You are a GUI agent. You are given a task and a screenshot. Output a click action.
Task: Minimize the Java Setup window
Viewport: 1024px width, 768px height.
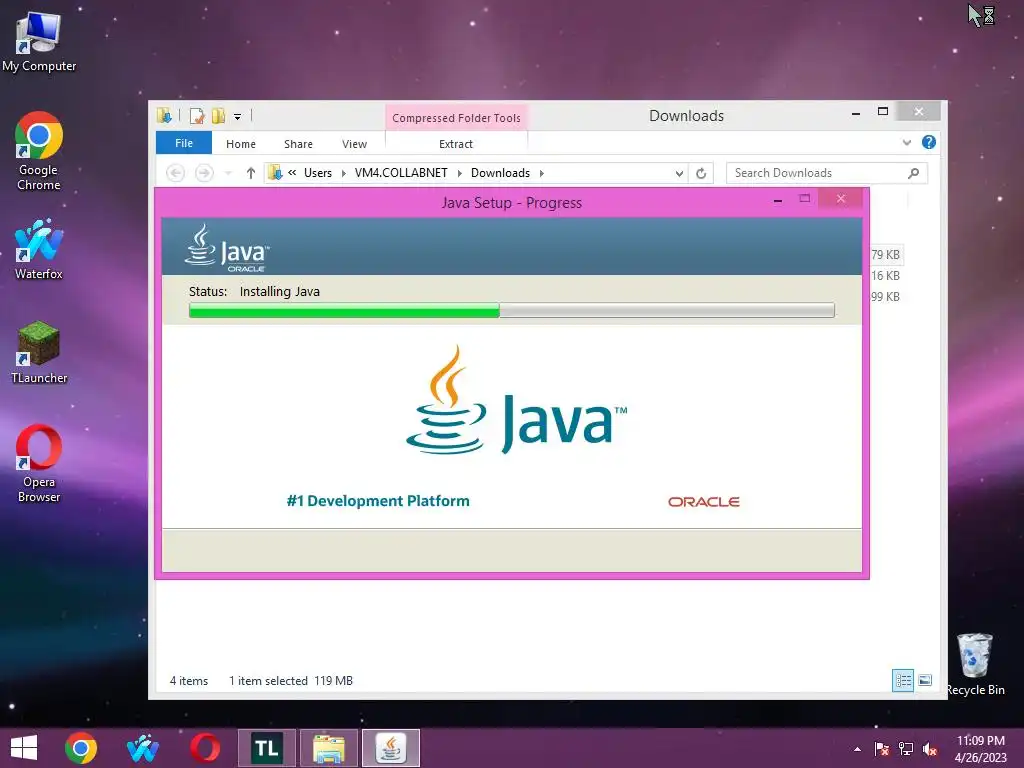tap(778, 200)
